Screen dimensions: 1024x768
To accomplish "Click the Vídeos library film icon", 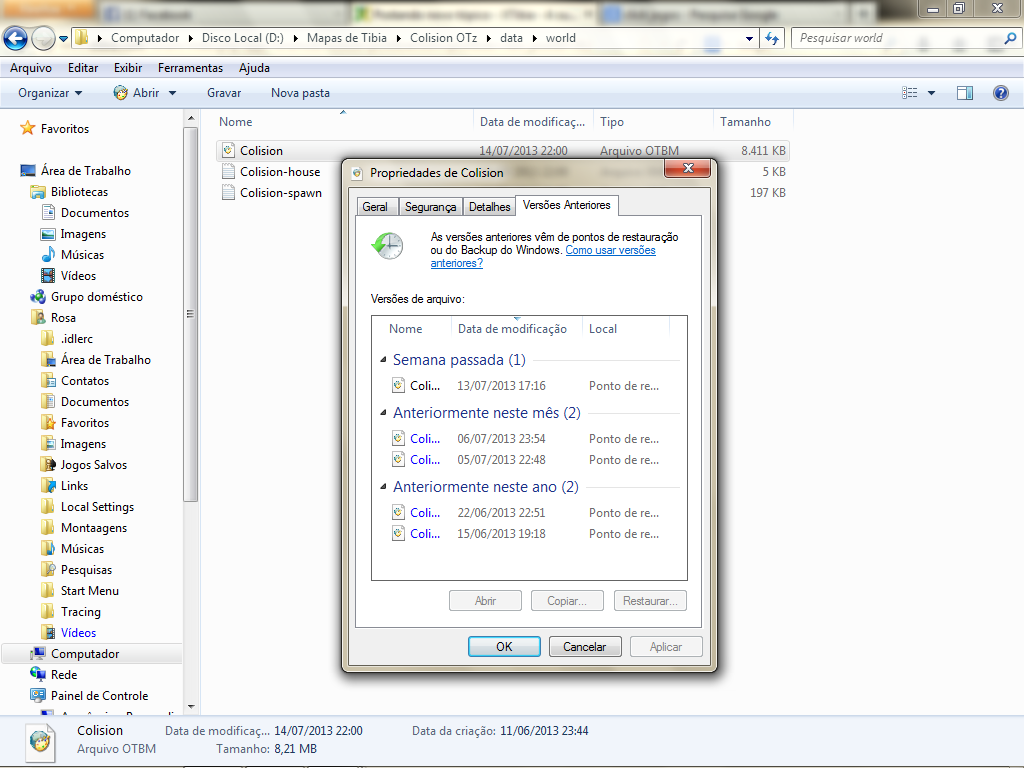I will click(x=48, y=276).
